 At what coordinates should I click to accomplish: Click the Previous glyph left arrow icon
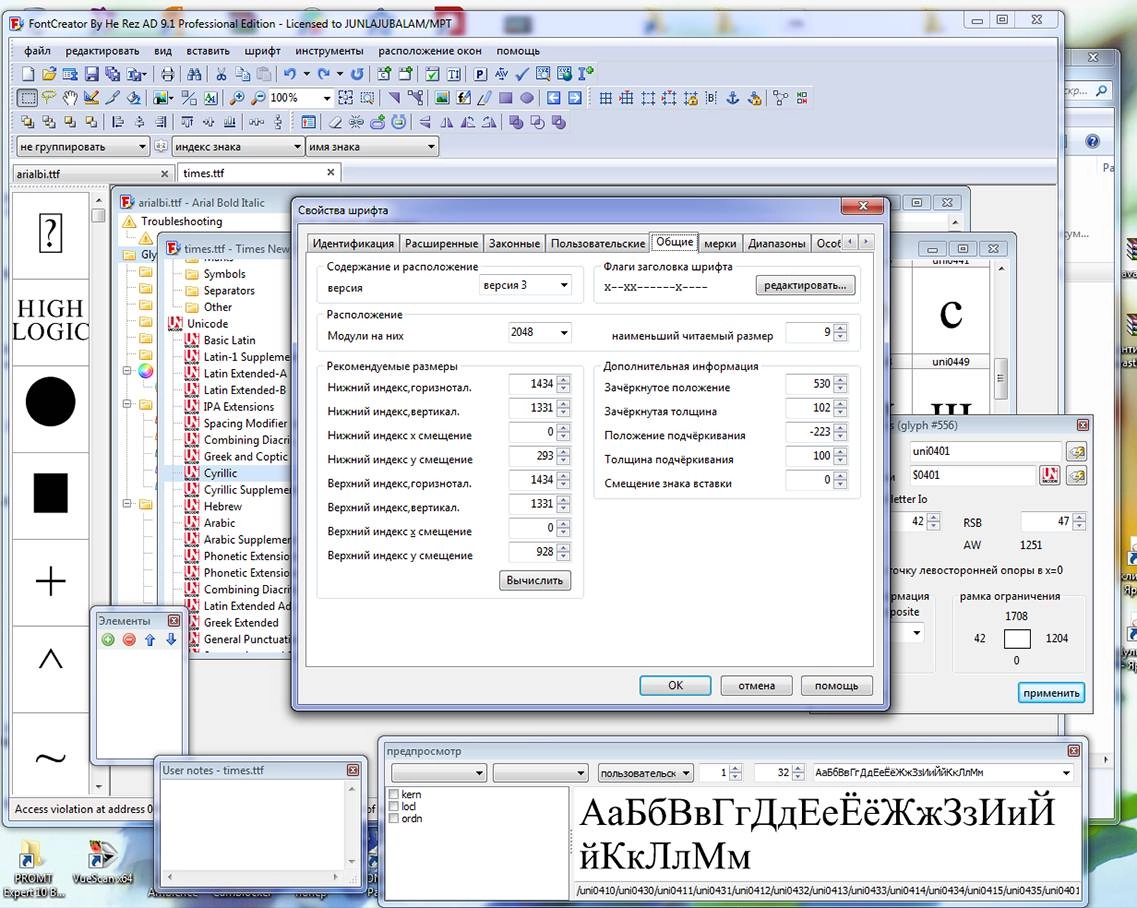pos(554,98)
